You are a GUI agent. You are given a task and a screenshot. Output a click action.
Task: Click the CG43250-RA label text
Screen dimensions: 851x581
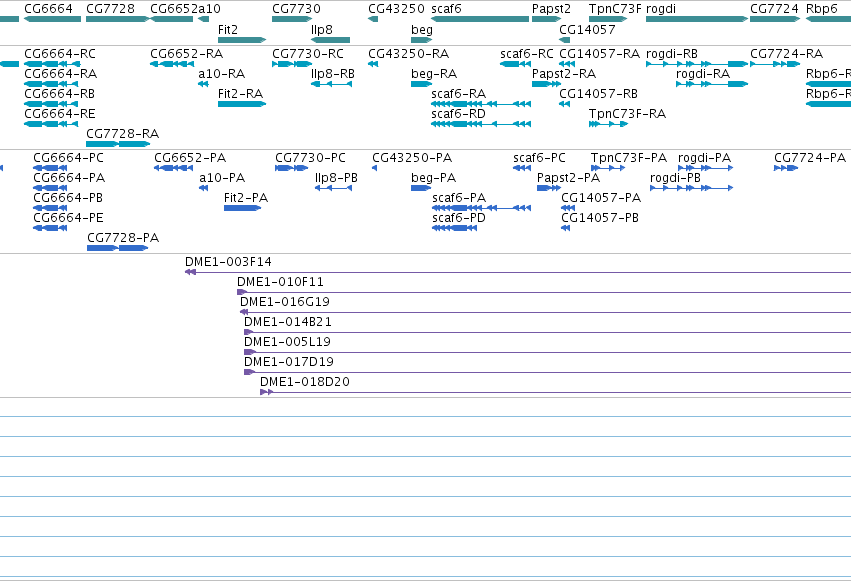coord(408,54)
